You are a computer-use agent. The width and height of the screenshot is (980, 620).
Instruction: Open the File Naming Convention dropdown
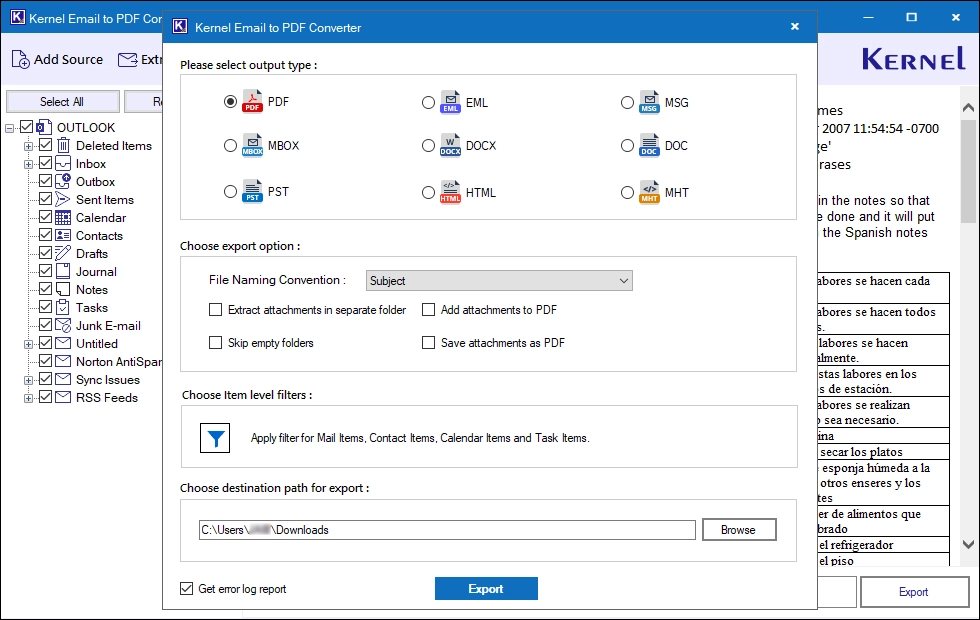499,281
